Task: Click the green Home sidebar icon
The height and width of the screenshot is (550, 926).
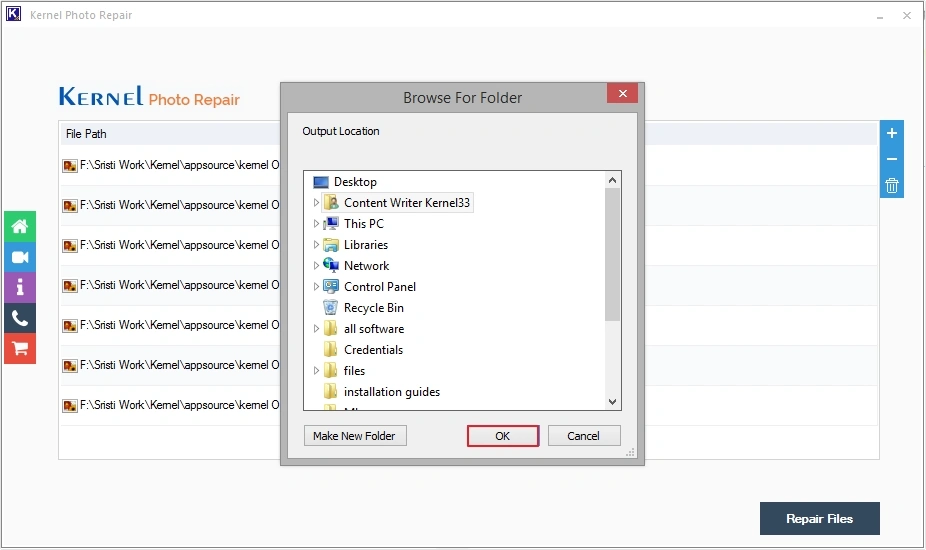Action: [x=19, y=227]
